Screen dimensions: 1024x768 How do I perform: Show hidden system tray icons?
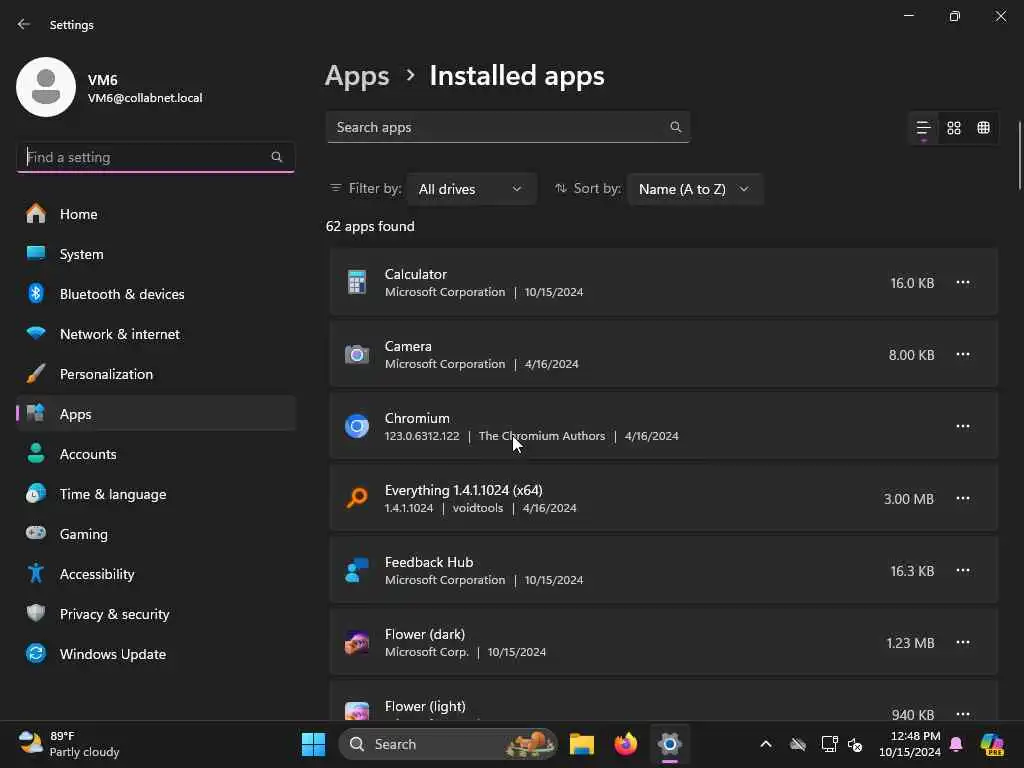click(766, 744)
